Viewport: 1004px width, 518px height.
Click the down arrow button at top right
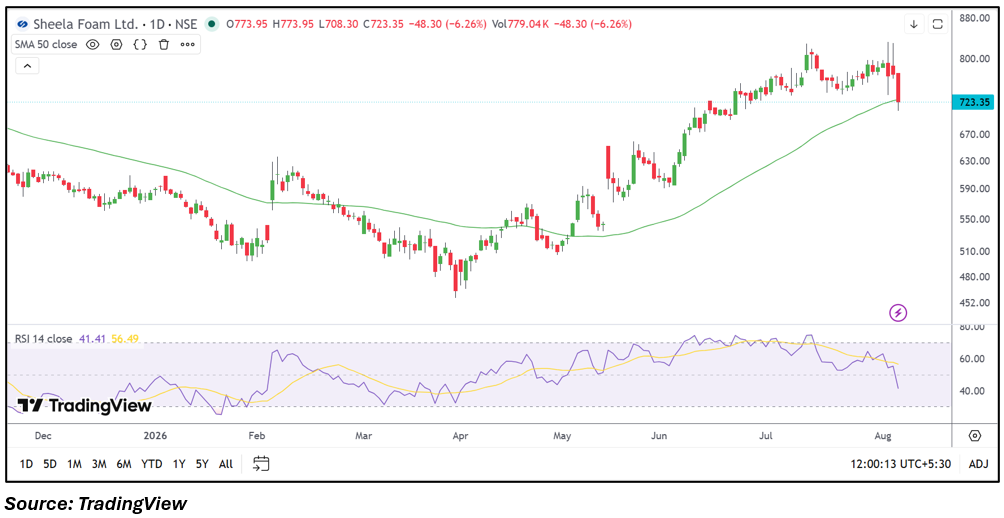coord(914,24)
